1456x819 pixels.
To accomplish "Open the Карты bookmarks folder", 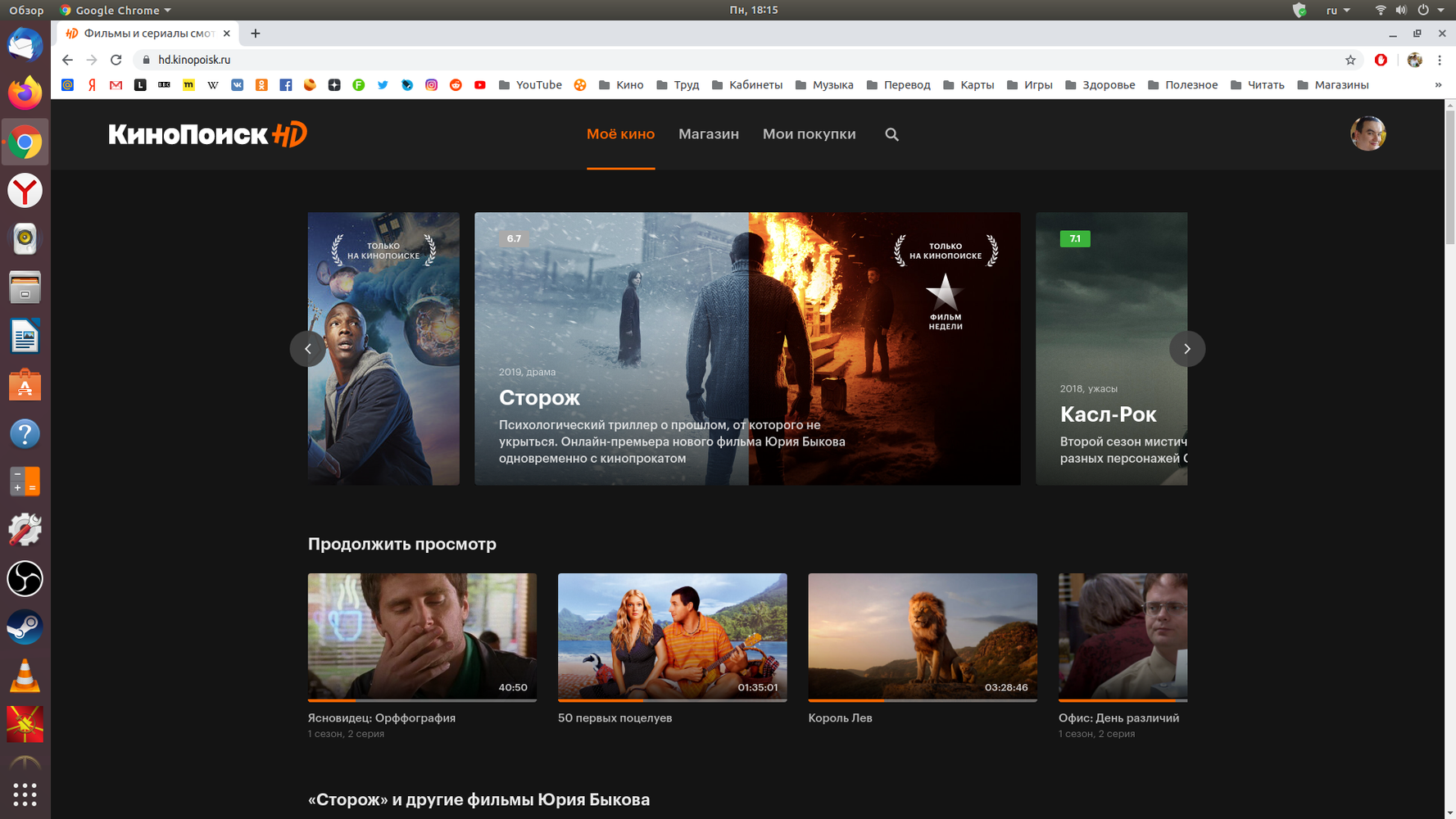I will pyautogui.click(x=968, y=85).
